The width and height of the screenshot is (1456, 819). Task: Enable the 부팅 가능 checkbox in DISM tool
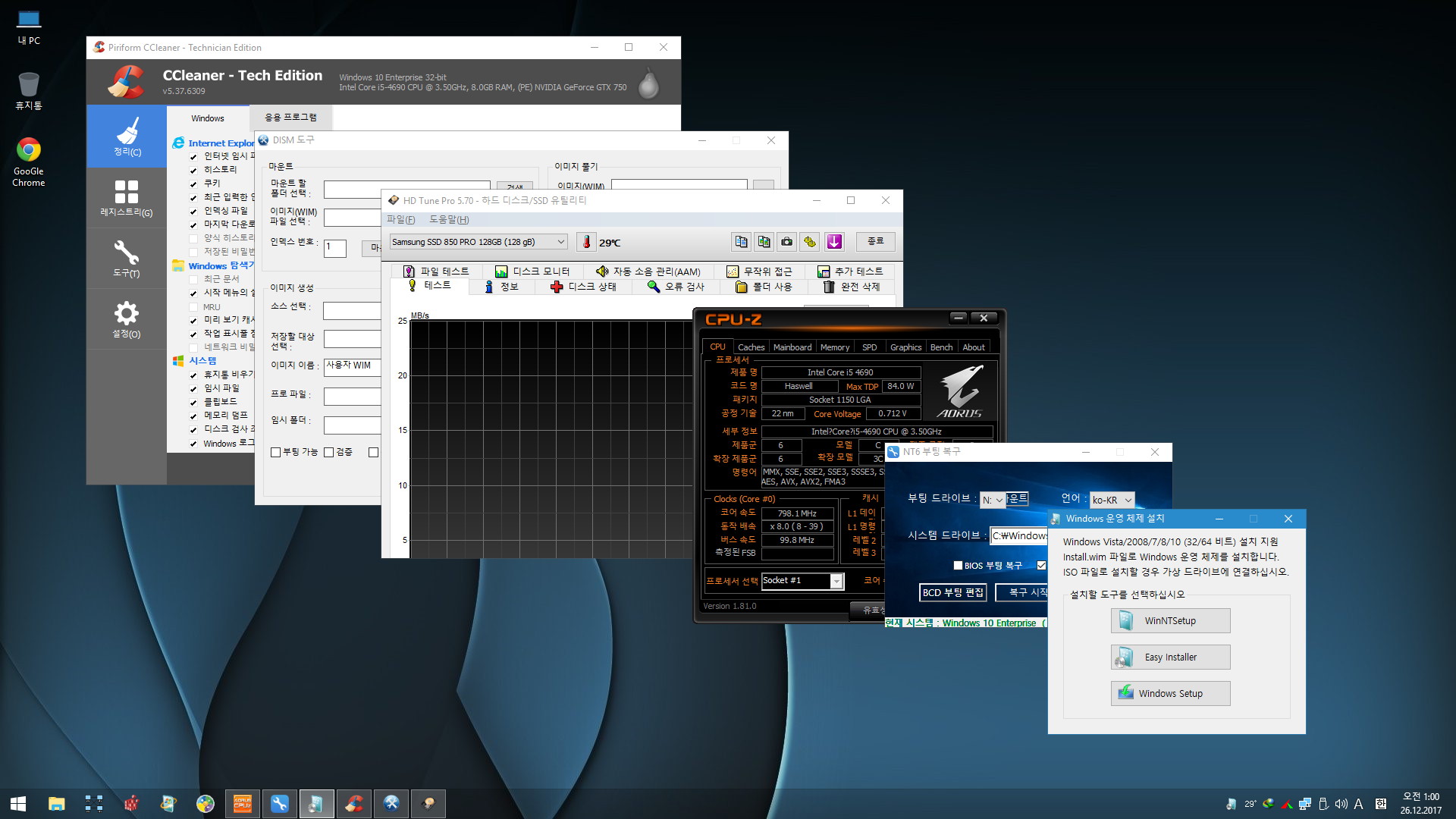[275, 452]
